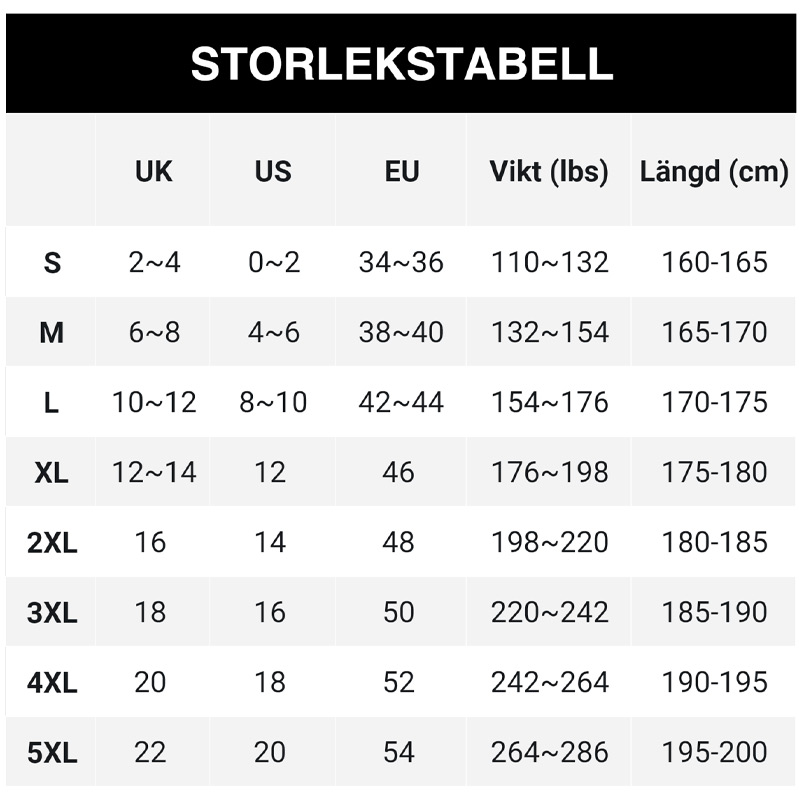Click the 160-165 length cell
The image size is (800, 800).
714,263
